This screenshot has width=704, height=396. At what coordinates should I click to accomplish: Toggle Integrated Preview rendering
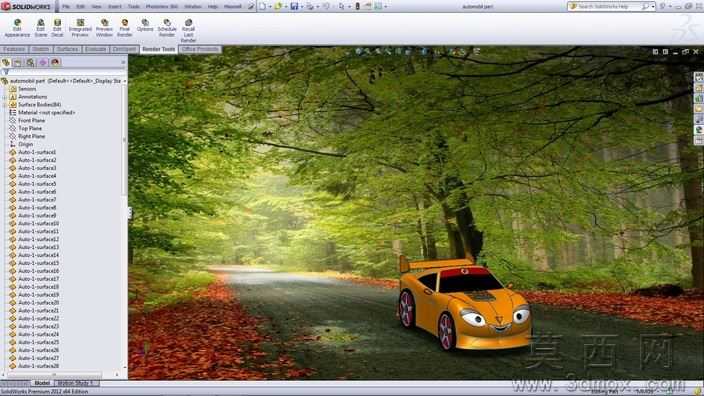point(80,28)
